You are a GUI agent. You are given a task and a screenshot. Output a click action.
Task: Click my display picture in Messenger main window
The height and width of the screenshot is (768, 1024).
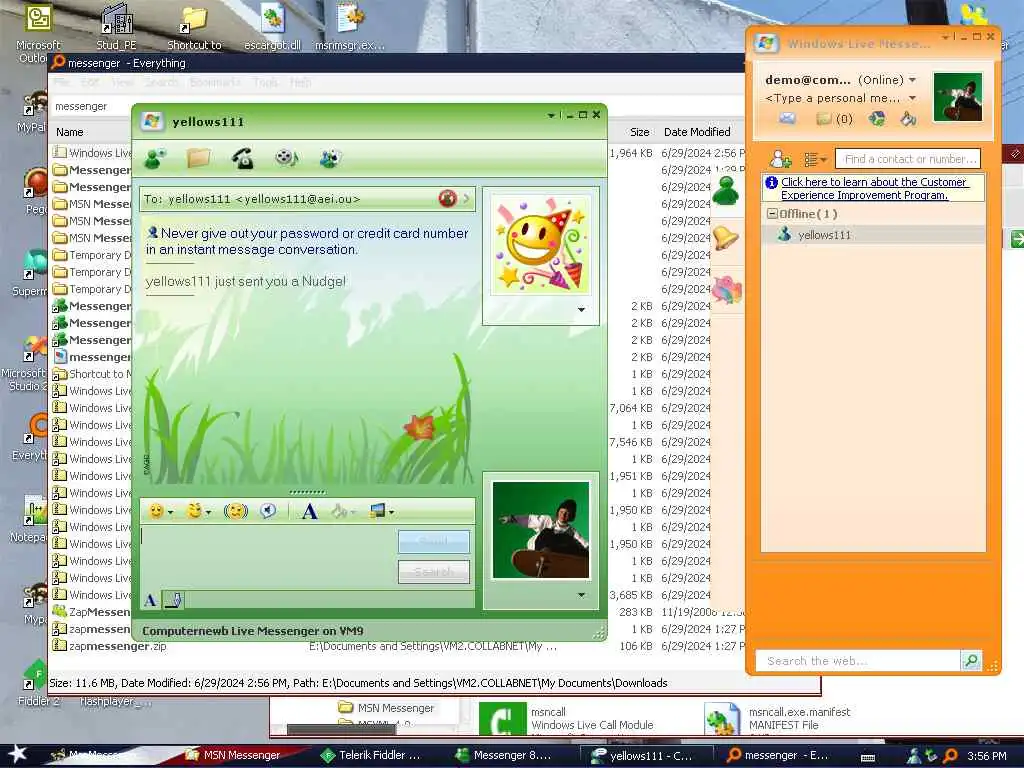[x=957, y=97]
